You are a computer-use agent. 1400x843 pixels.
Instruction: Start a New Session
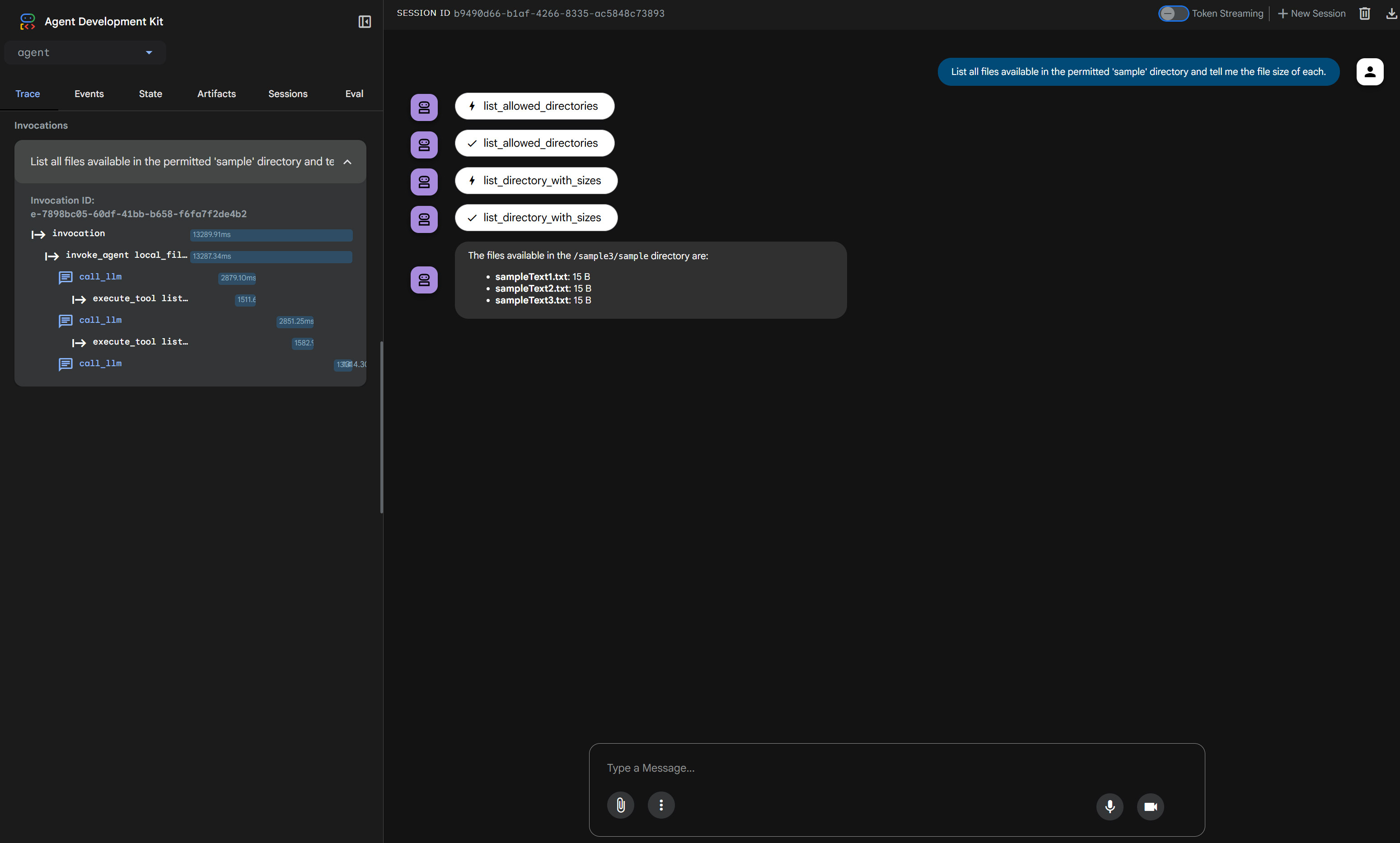1311,13
